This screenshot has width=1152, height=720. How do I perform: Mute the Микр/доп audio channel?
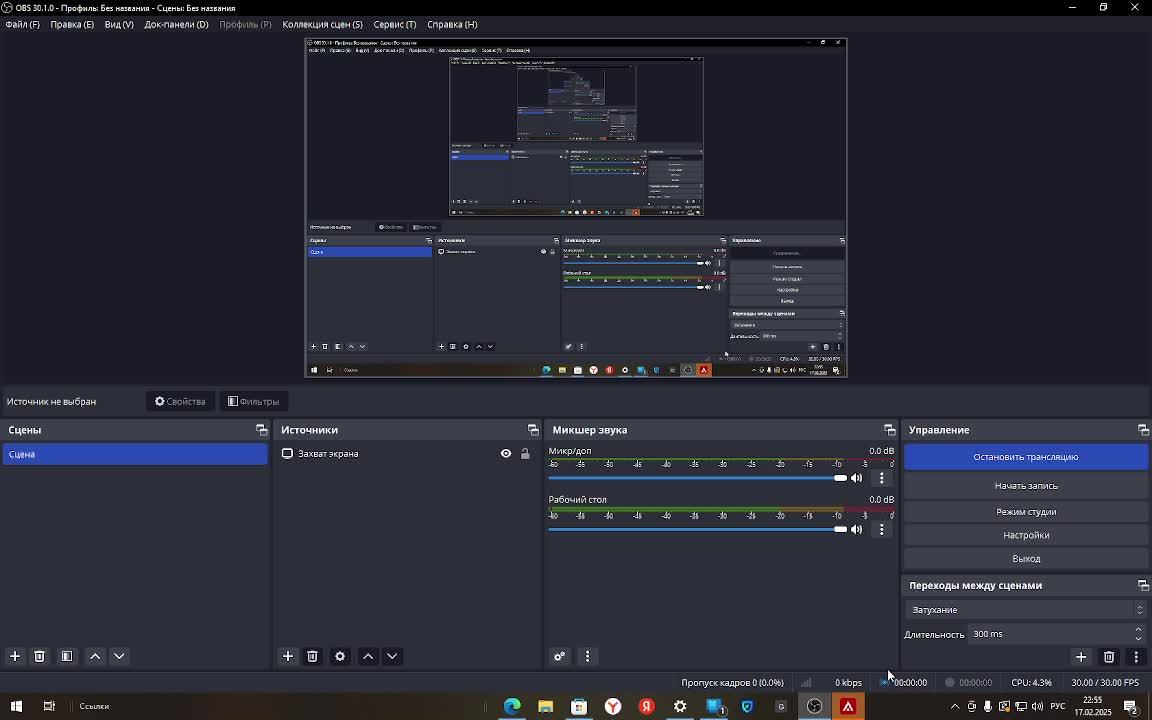click(857, 478)
